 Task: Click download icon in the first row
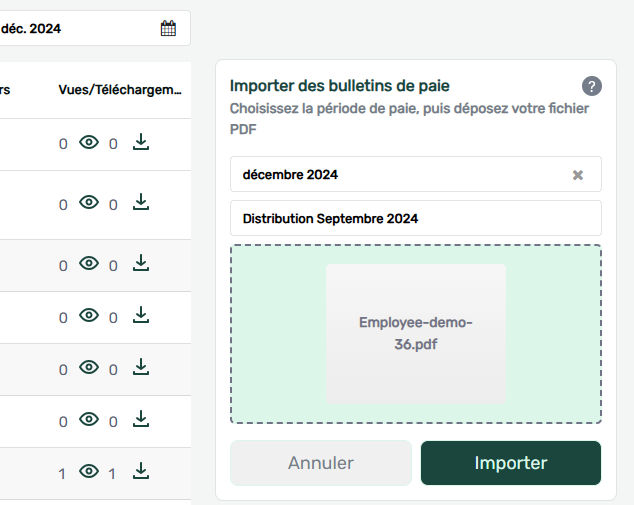[141, 143]
